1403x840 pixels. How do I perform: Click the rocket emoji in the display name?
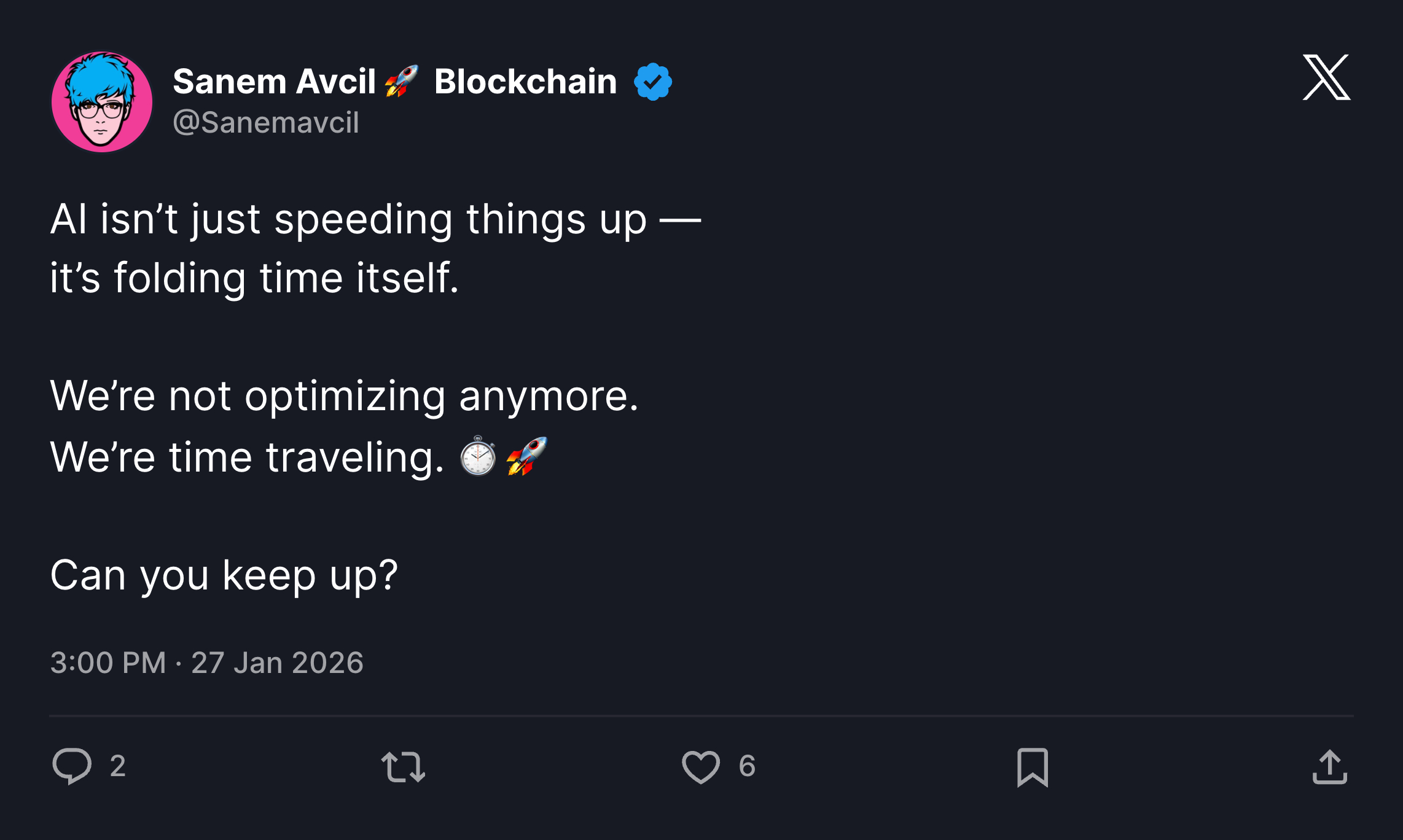coord(400,81)
